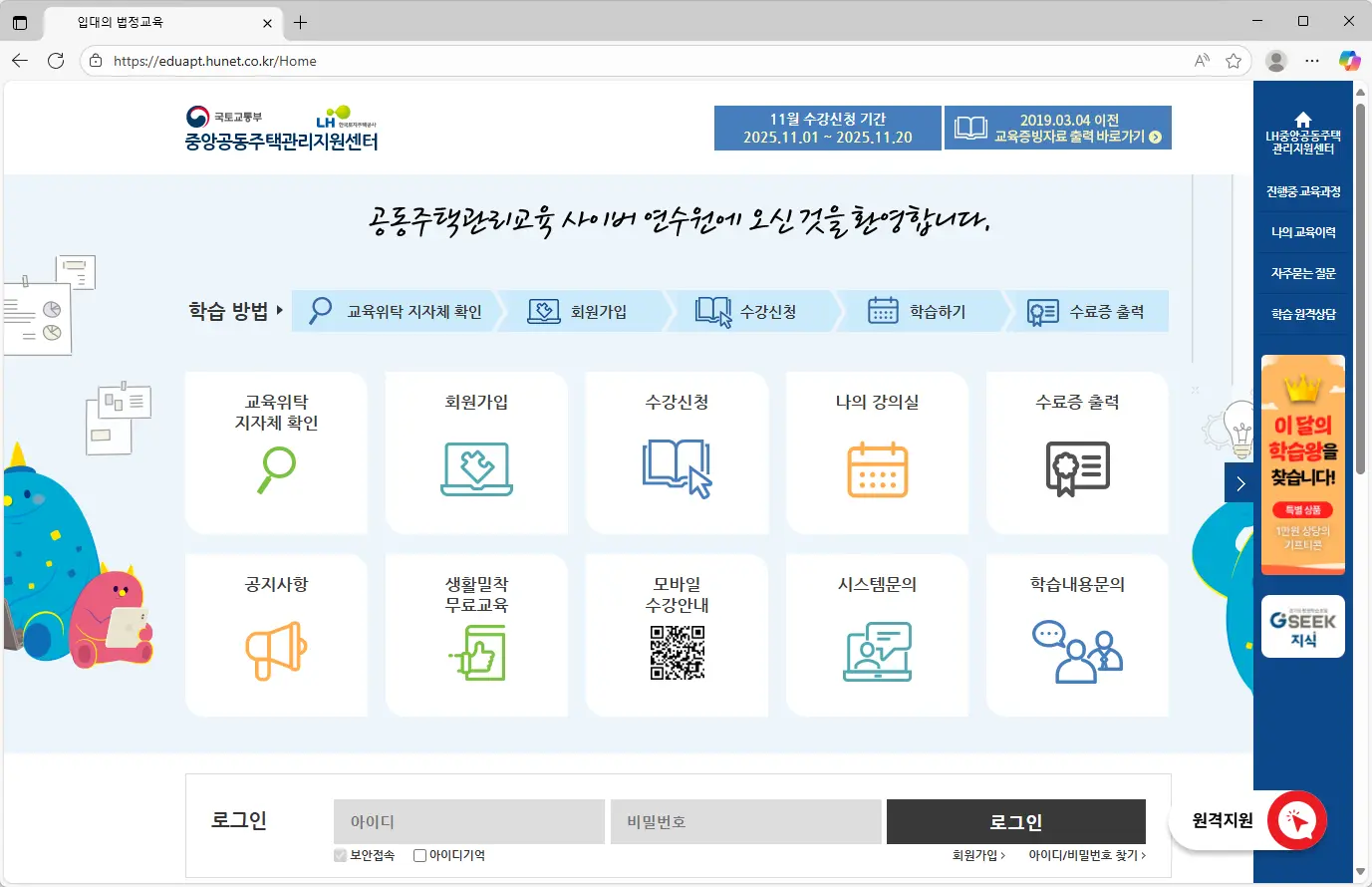
Task: Click the 학습내용문의 people icon
Action: 1077,651
